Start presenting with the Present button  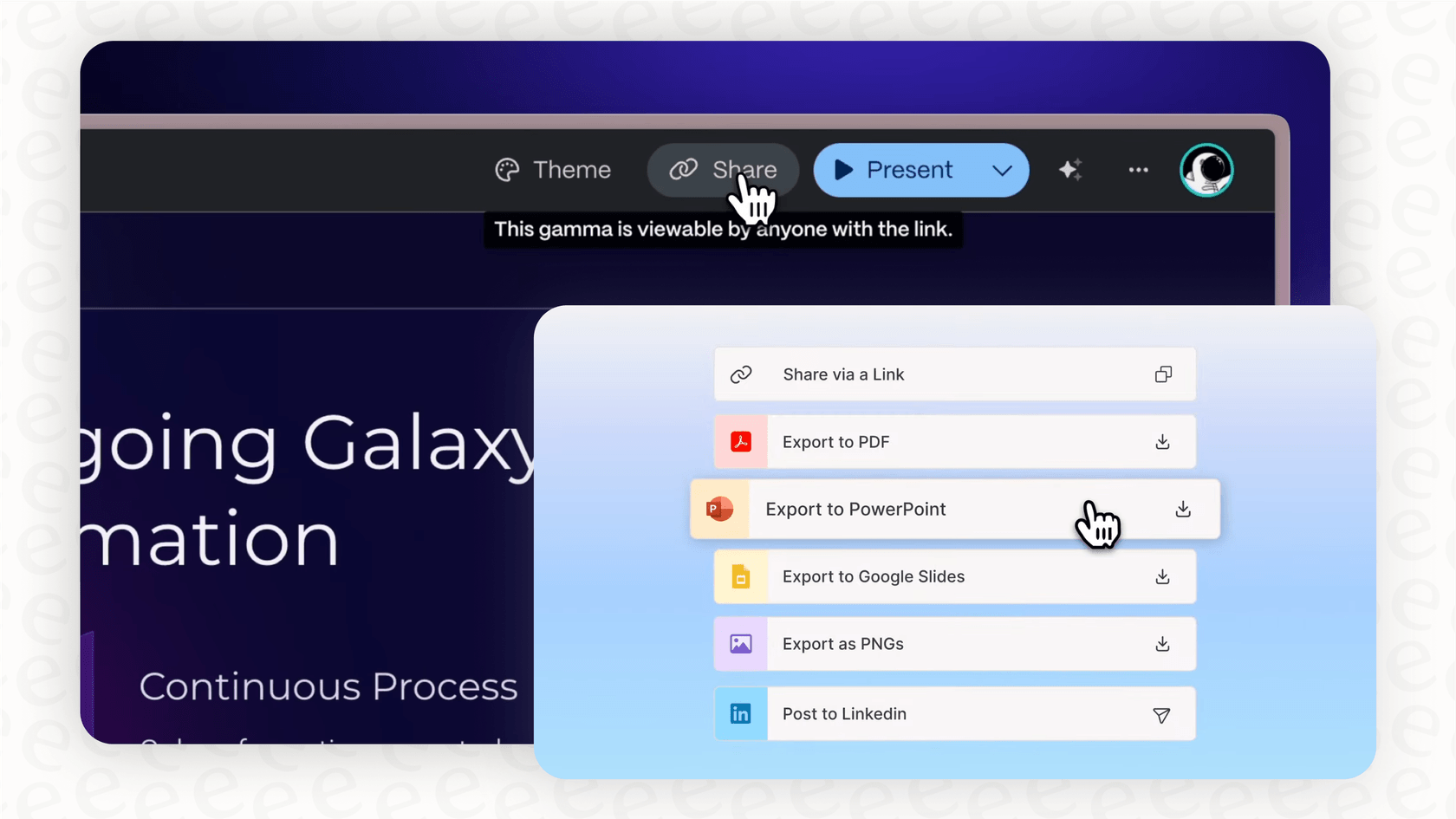point(908,170)
